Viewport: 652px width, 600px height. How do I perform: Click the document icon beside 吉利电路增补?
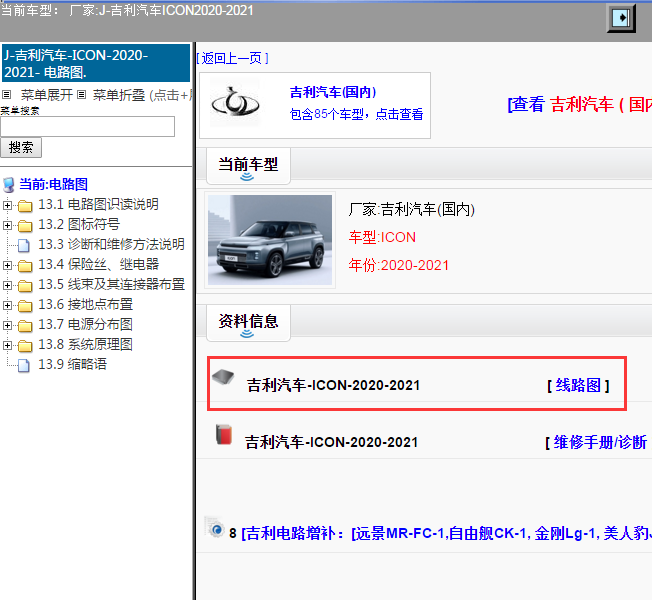215,527
